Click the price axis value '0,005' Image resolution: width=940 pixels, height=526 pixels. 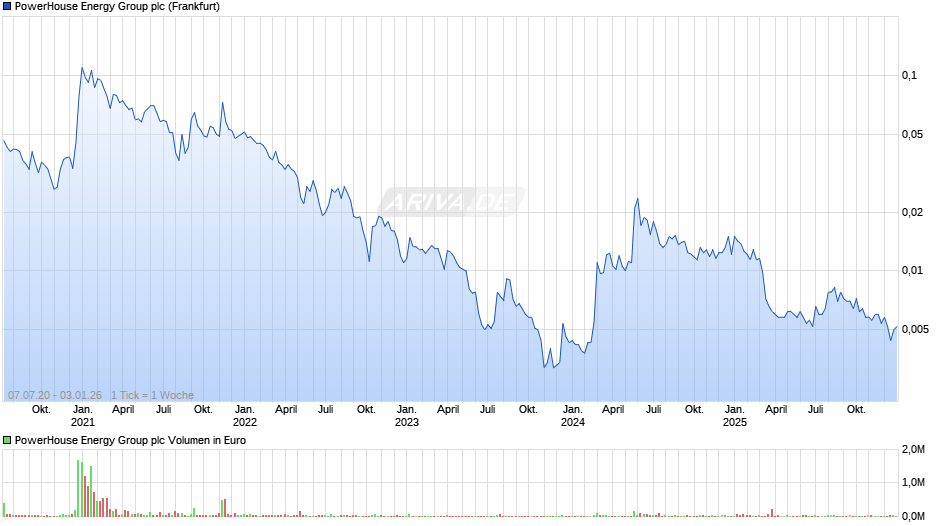click(915, 329)
